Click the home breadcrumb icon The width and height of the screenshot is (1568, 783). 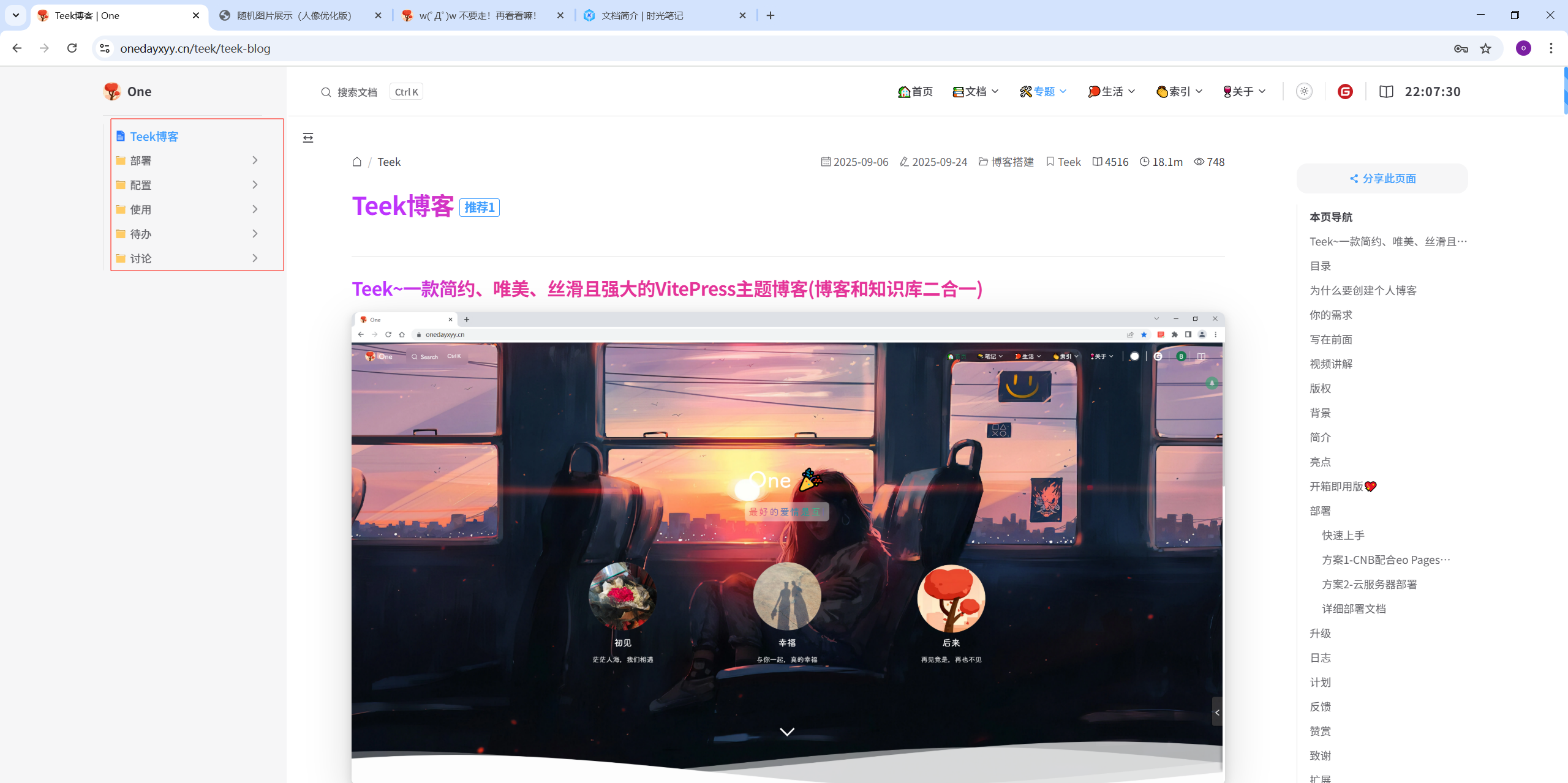(357, 162)
